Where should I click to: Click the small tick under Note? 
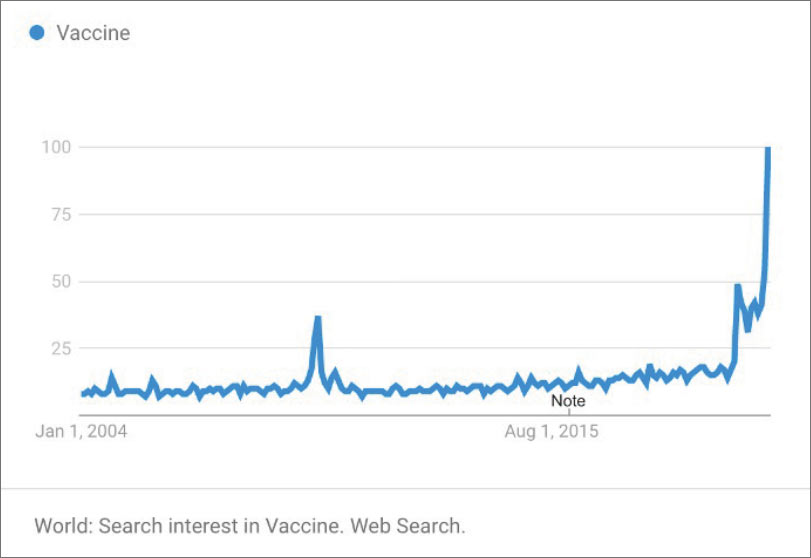569,412
